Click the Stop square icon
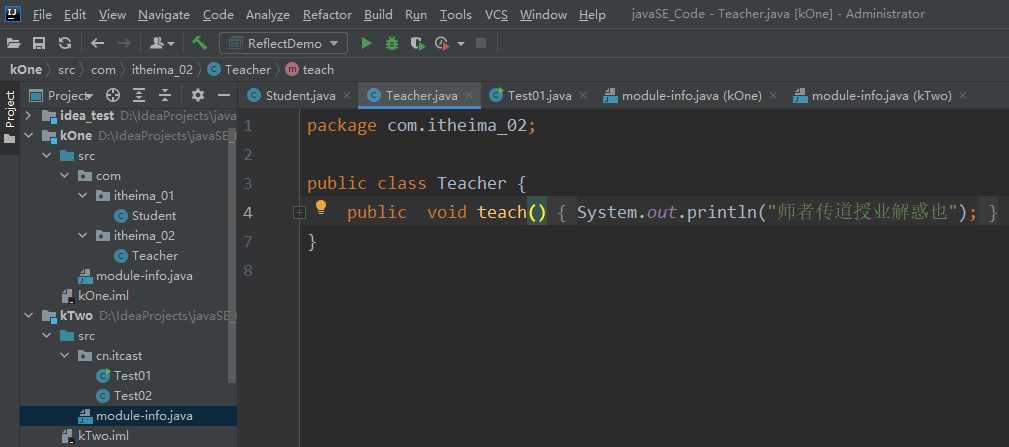This screenshot has width=1009, height=447. click(481, 44)
